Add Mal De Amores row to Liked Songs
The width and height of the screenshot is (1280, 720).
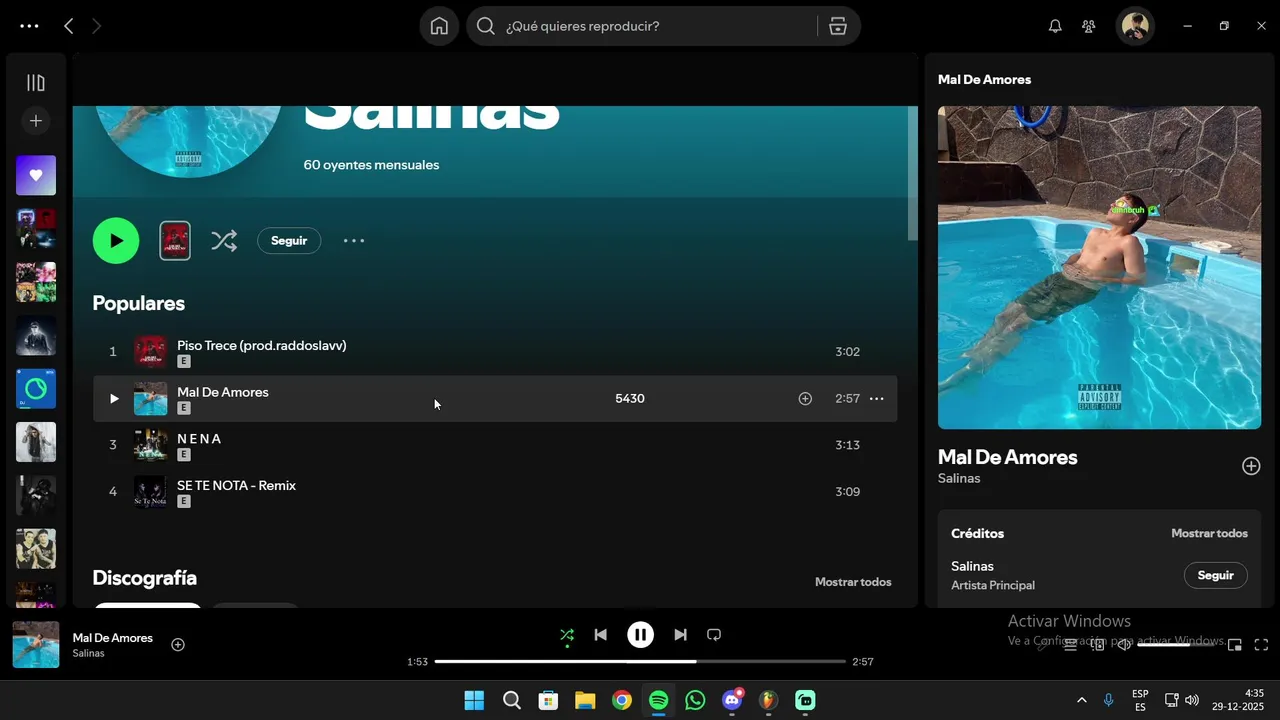click(805, 399)
